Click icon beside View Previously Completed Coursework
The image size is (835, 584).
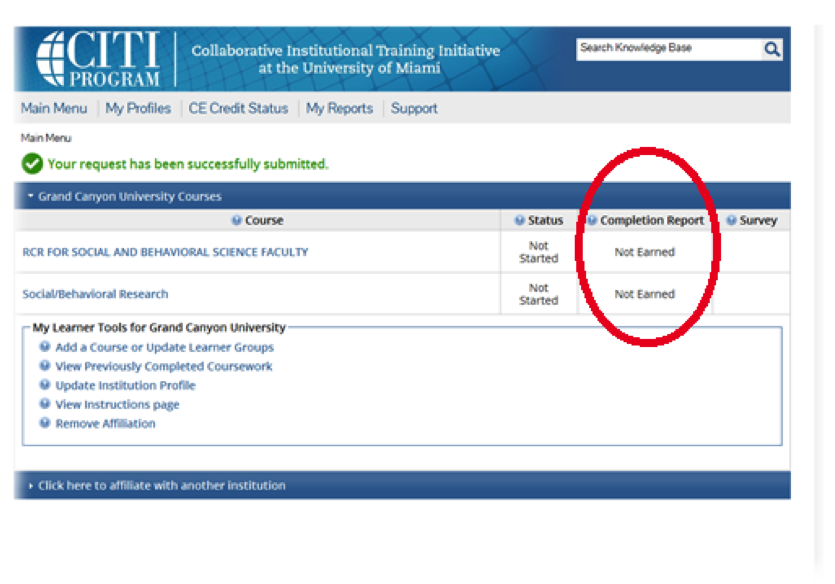(45, 366)
